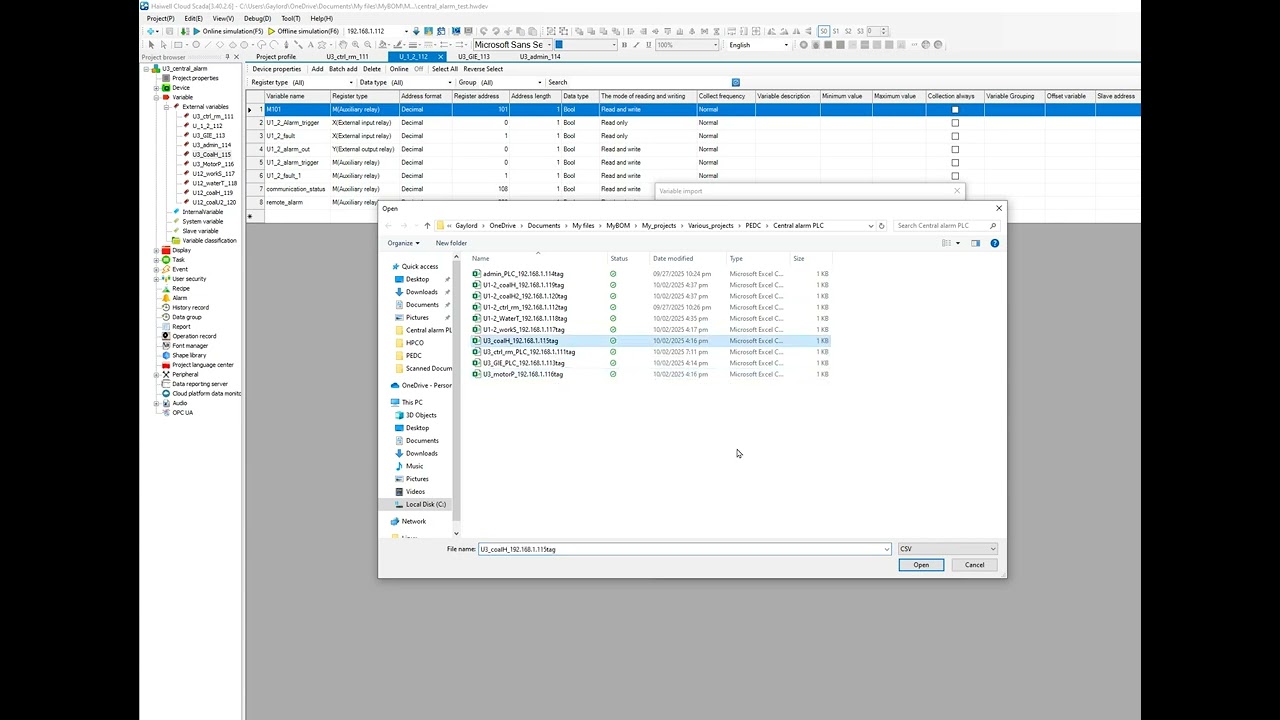Open Project language center item

point(203,365)
